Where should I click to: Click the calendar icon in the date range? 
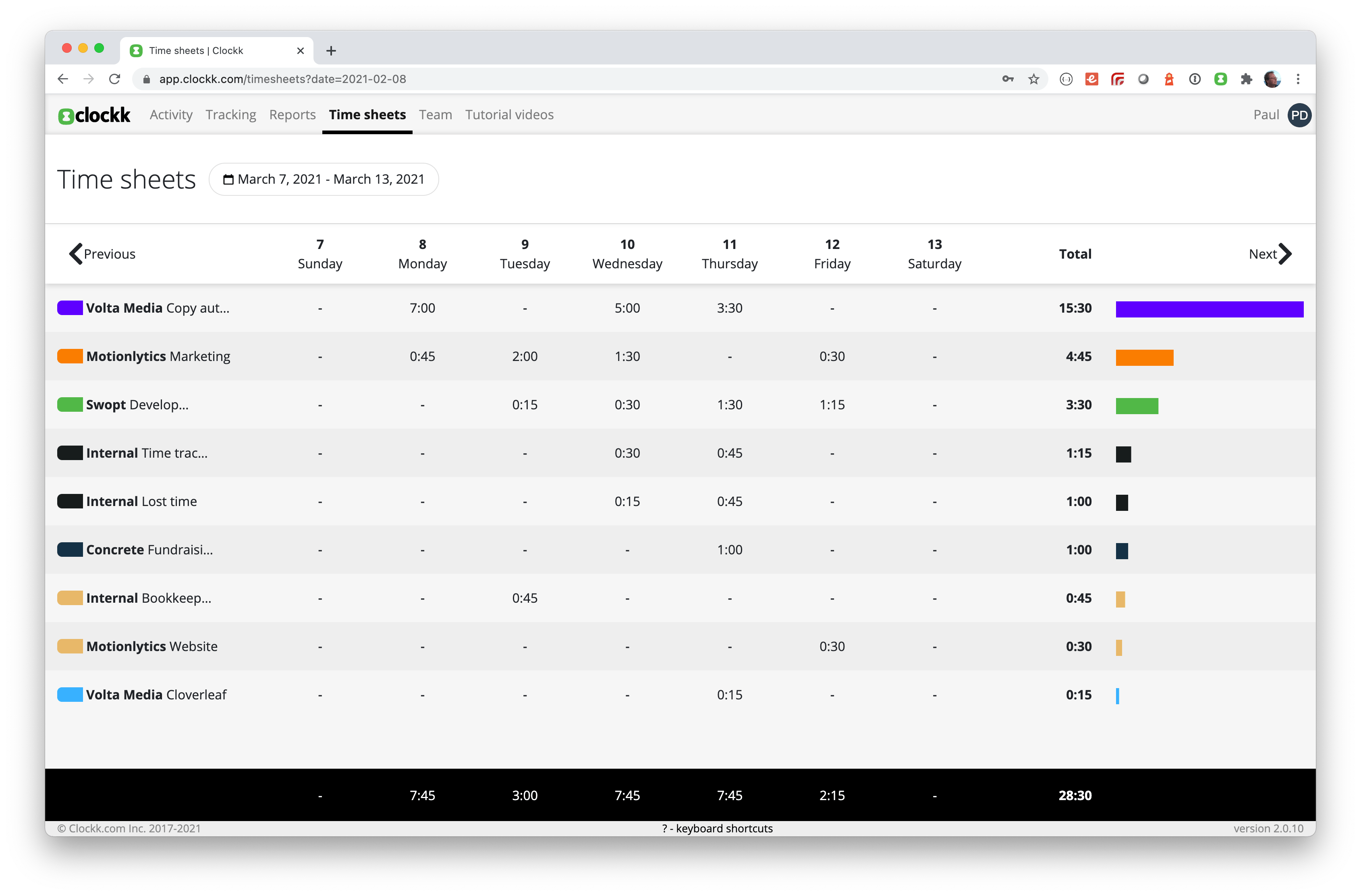[x=228, y=180]
